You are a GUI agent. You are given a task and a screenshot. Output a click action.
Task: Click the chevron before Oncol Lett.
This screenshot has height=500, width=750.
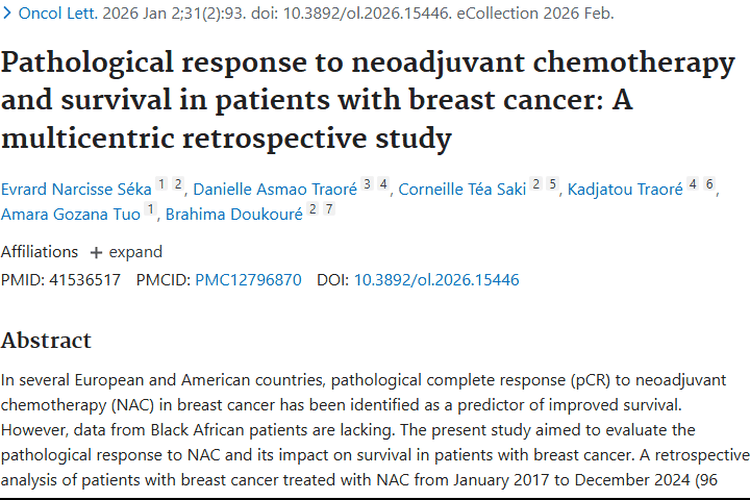click(6, 14)
